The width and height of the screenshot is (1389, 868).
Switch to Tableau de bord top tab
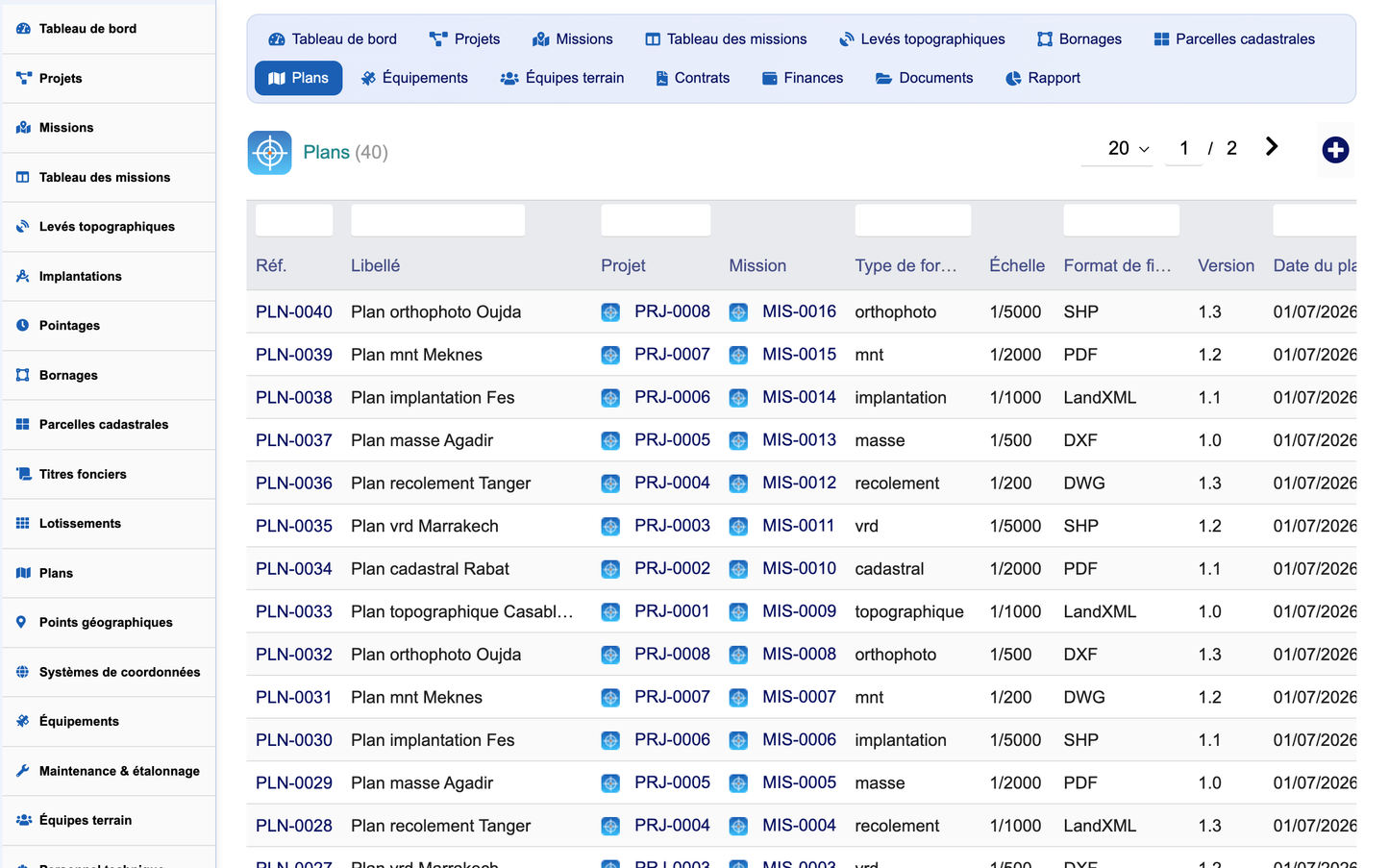pyautogui.click(x=333, y=39)
